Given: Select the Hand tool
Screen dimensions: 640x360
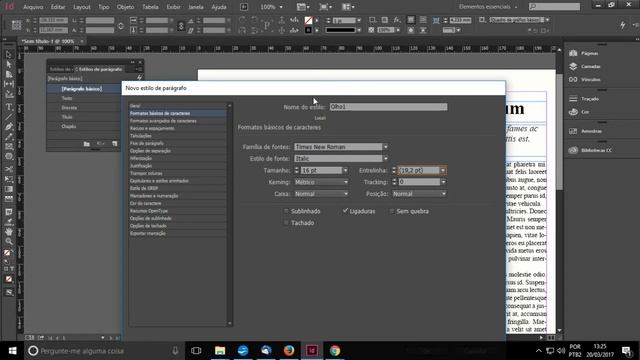Looking at the screenshot, I should 9,231.
